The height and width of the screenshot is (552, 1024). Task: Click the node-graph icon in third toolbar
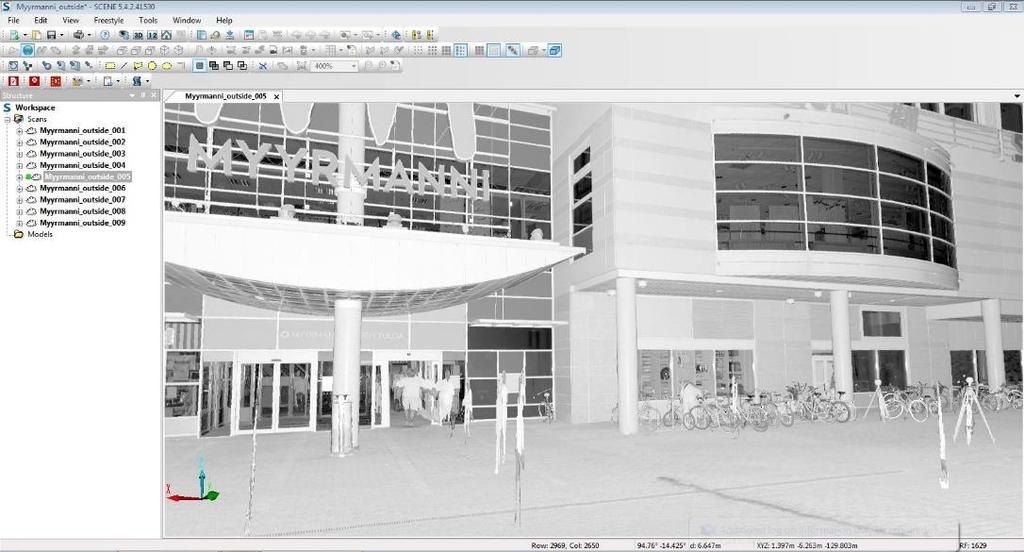point(27,65)
